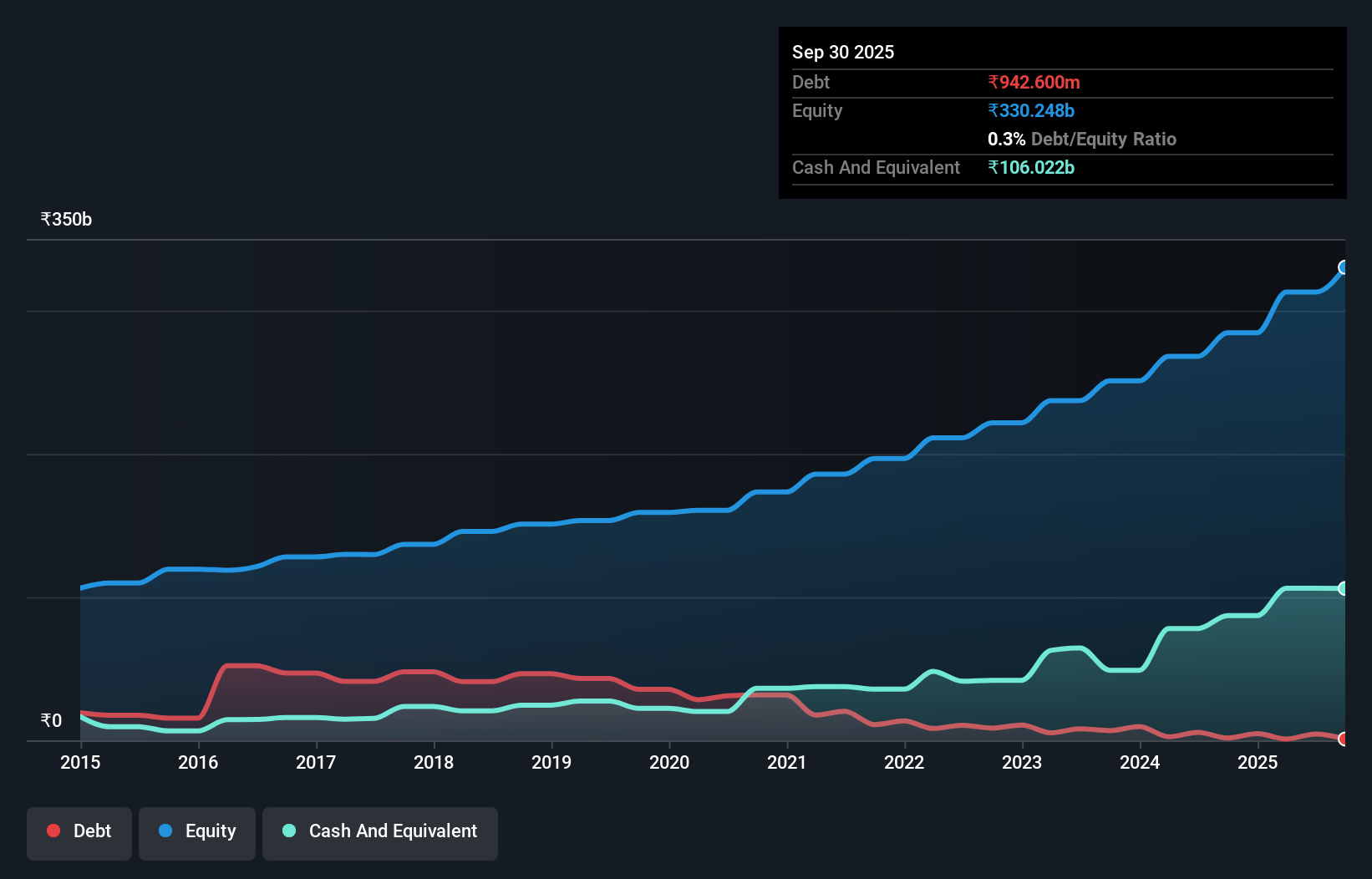Select the 2019 x-axis label
Image resolution: width=1372 pixels, height=879 pixels.
click(x=551, y=762)
